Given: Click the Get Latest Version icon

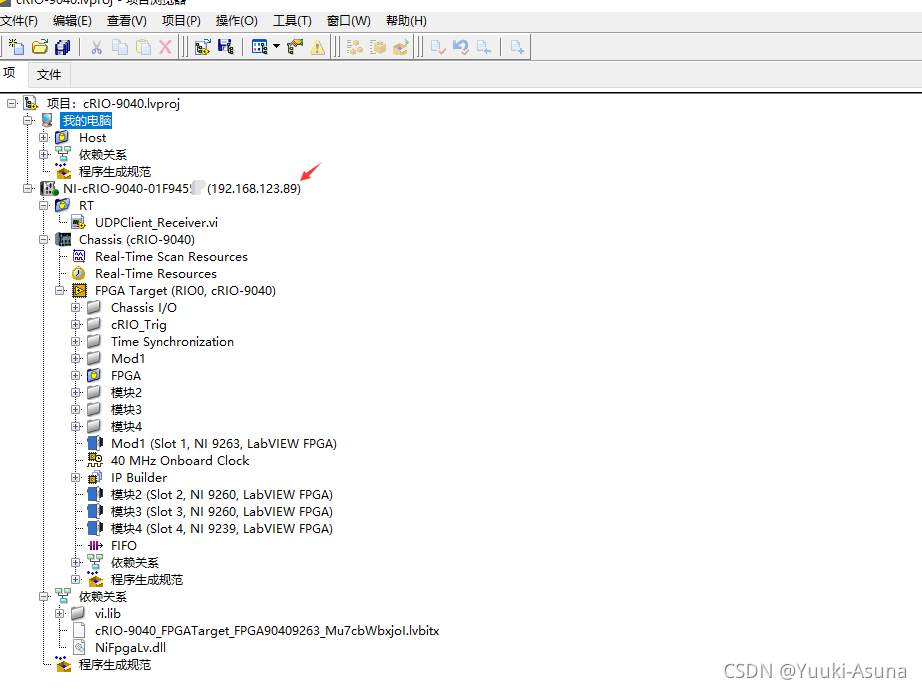Looking at the screenshot, I should 484,47.
